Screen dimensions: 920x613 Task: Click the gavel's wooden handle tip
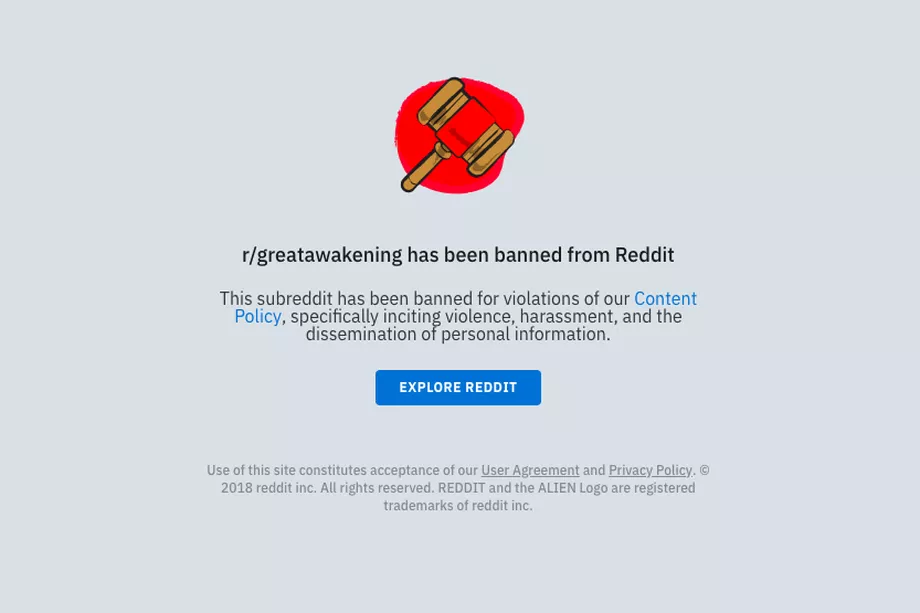click(x=408, y=184)
